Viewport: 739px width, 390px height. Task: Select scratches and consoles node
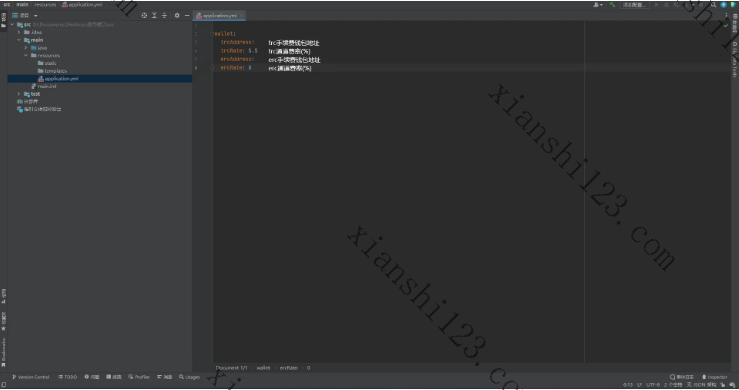point(39,109)
